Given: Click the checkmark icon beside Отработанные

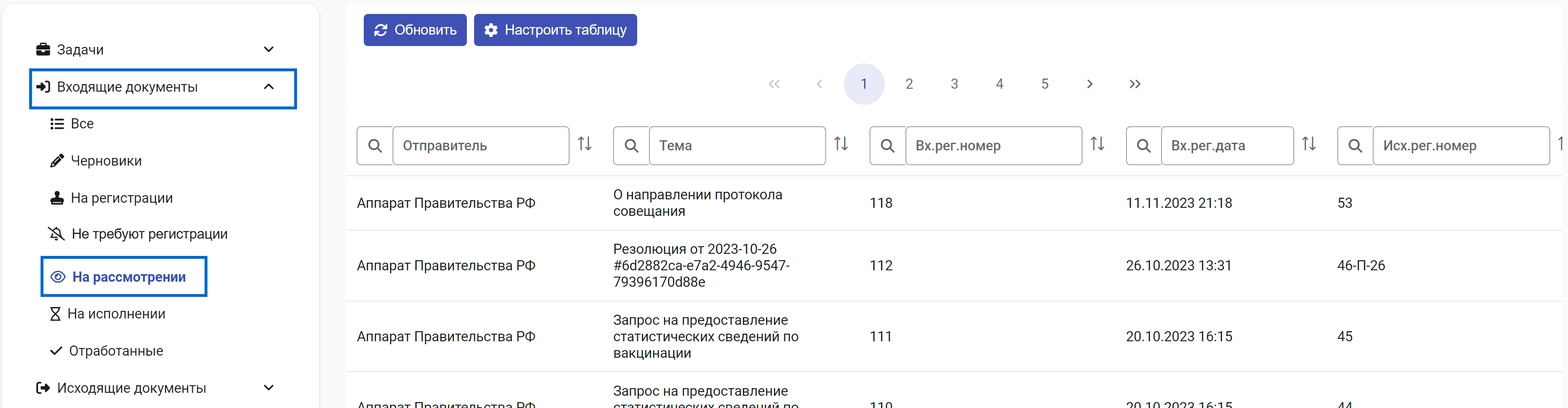Looking at the screenshot, I should coord(56,351).
